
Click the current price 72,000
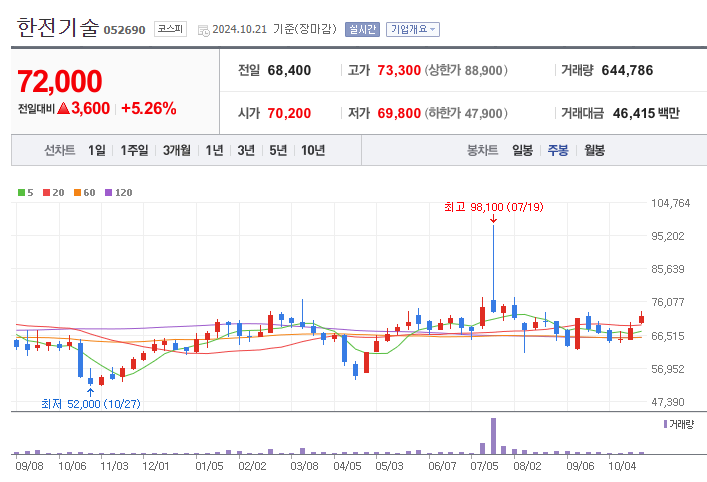tap(60, 81)
